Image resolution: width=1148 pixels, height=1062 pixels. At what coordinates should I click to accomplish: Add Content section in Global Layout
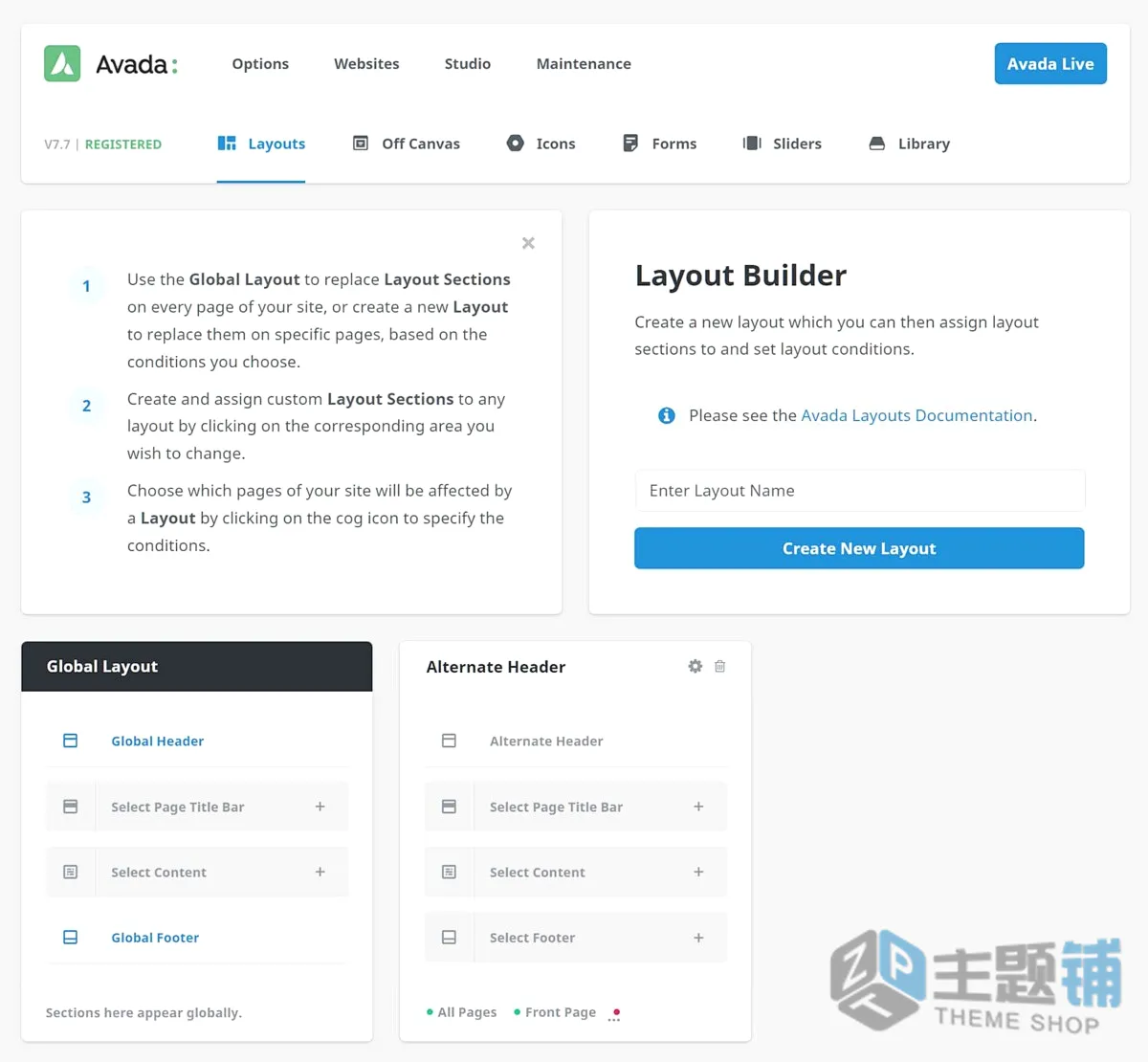(x=320, y=872)
